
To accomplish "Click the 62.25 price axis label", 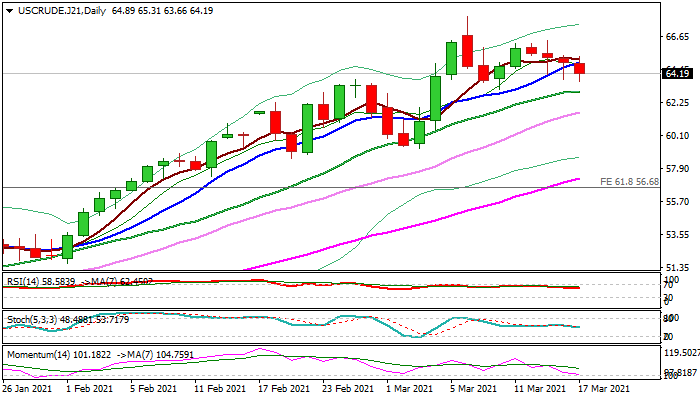I will point(678,102).
